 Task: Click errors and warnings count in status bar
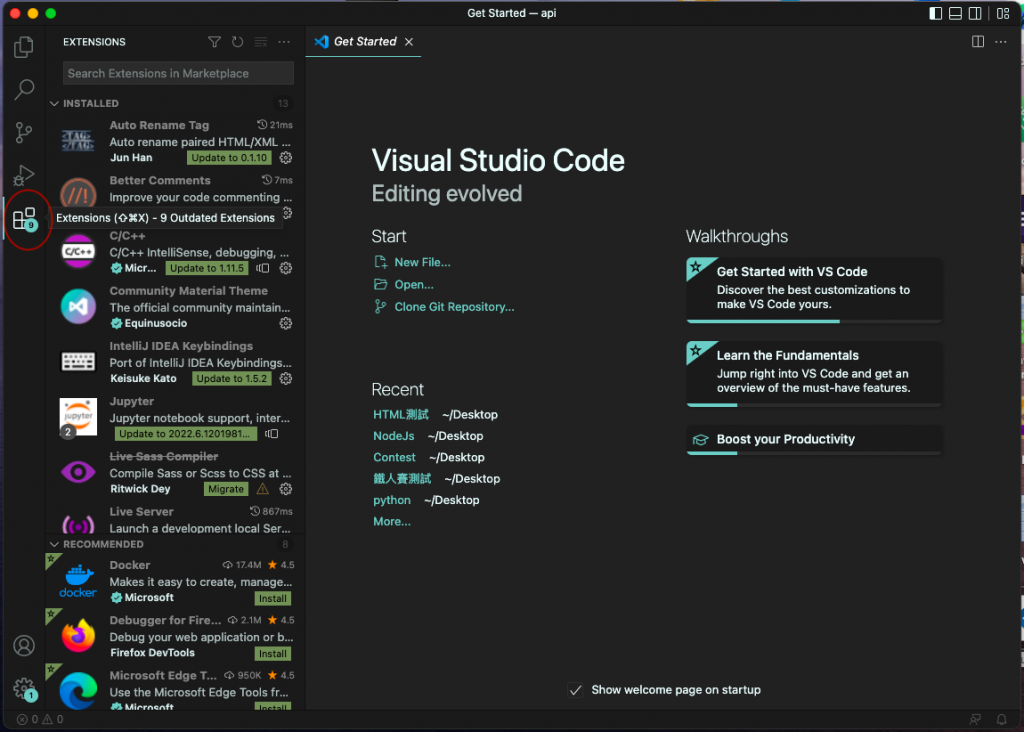pyautogui.click(x=40, y=720)
